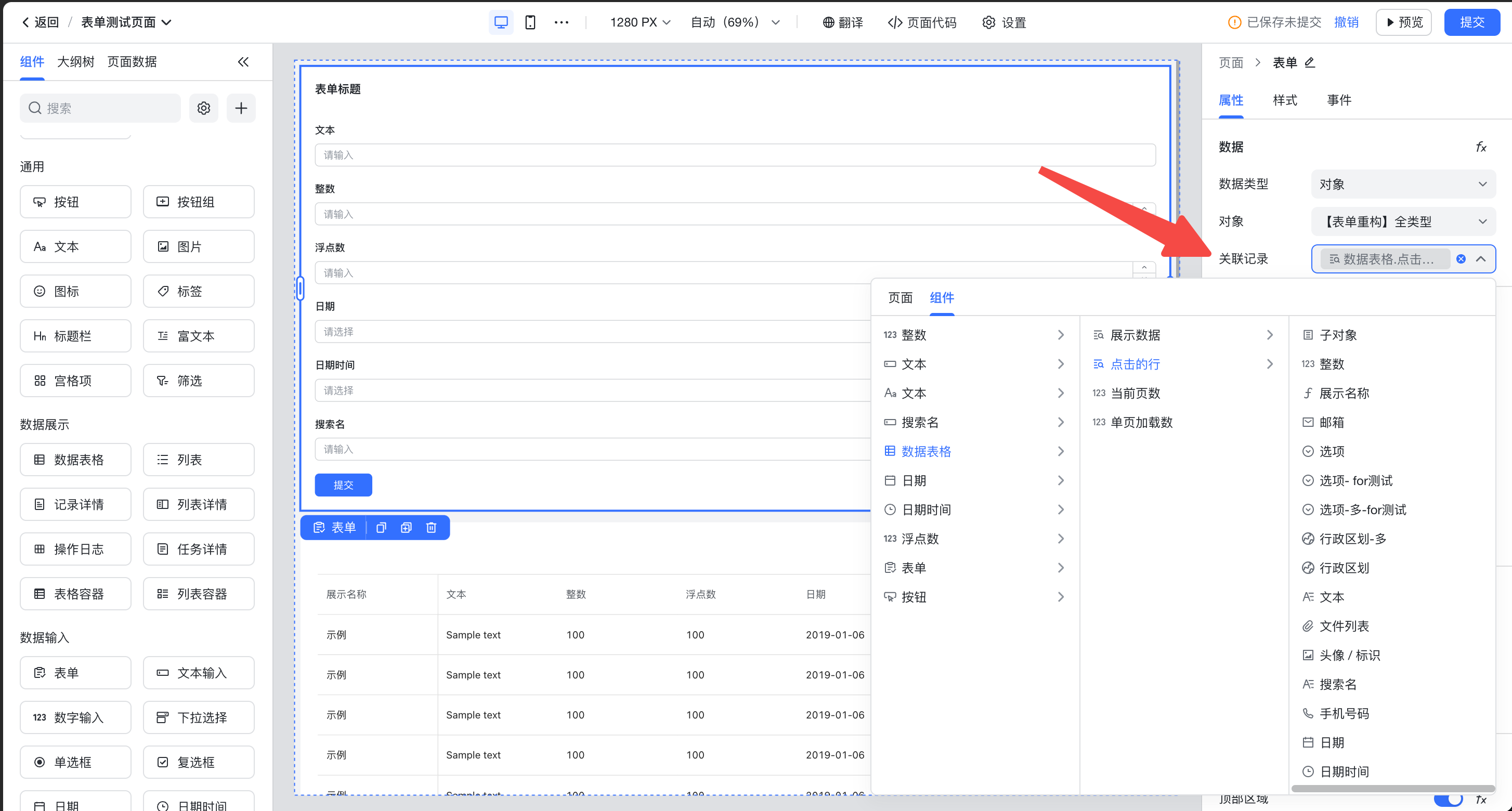This screenshot has height=811, width=1512.
Task: Switch to 大纲树 tab
Action: pos(76,62)
